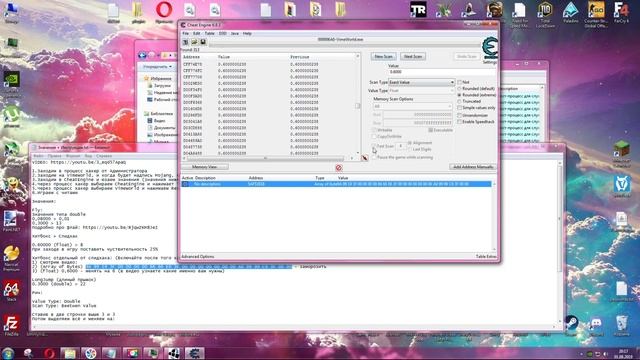
Task: Click the Memory View button
Action: pos(204,167)
